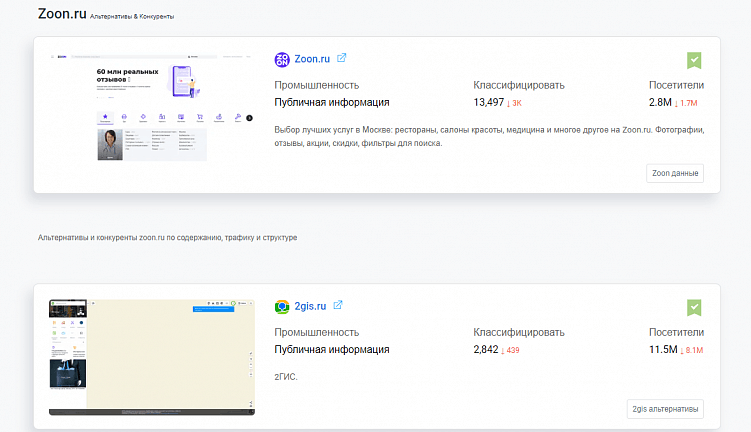
Task: Open the 2gis.ru site link
Action: 310,306
